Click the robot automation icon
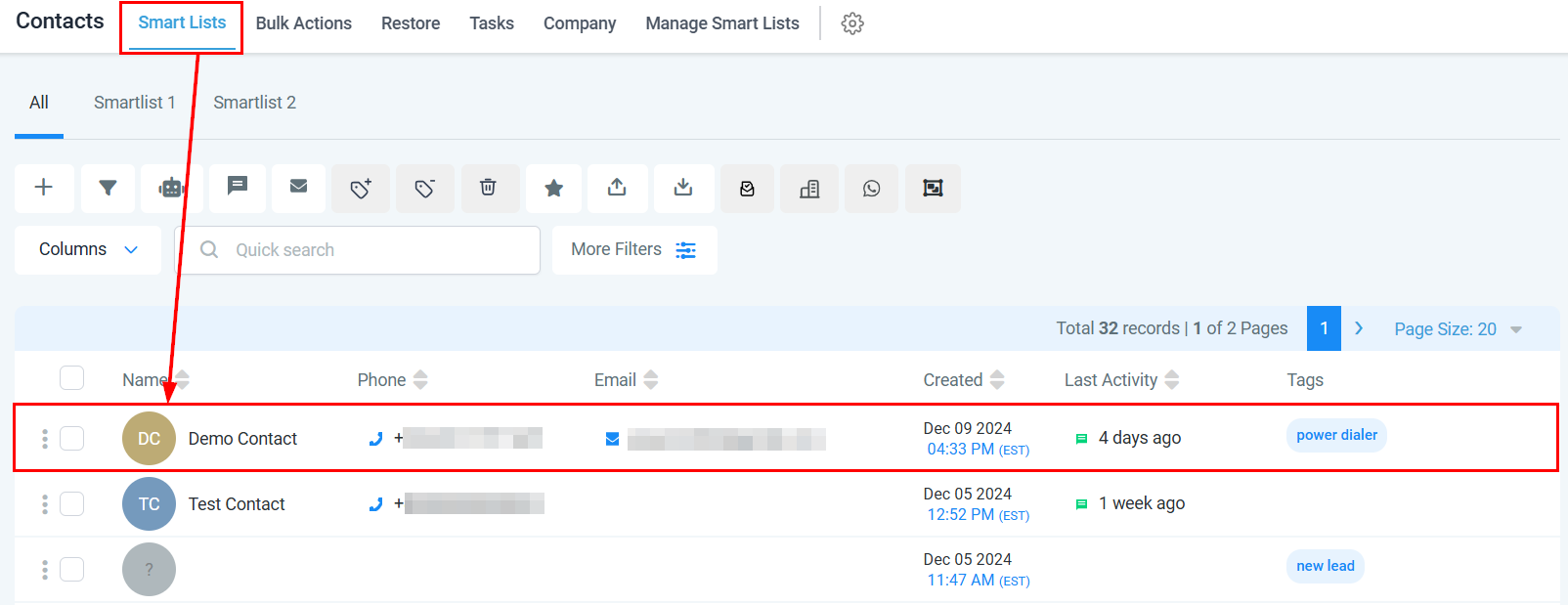The height and width of the screenshot is (605, 1568). point(171,188)
